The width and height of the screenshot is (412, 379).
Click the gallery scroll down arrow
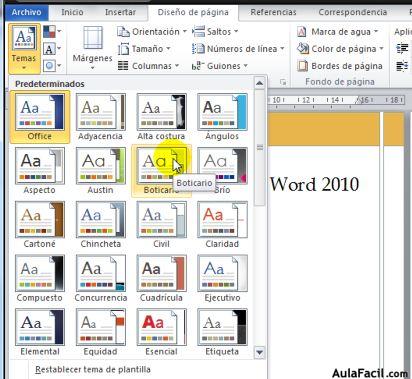259,352
